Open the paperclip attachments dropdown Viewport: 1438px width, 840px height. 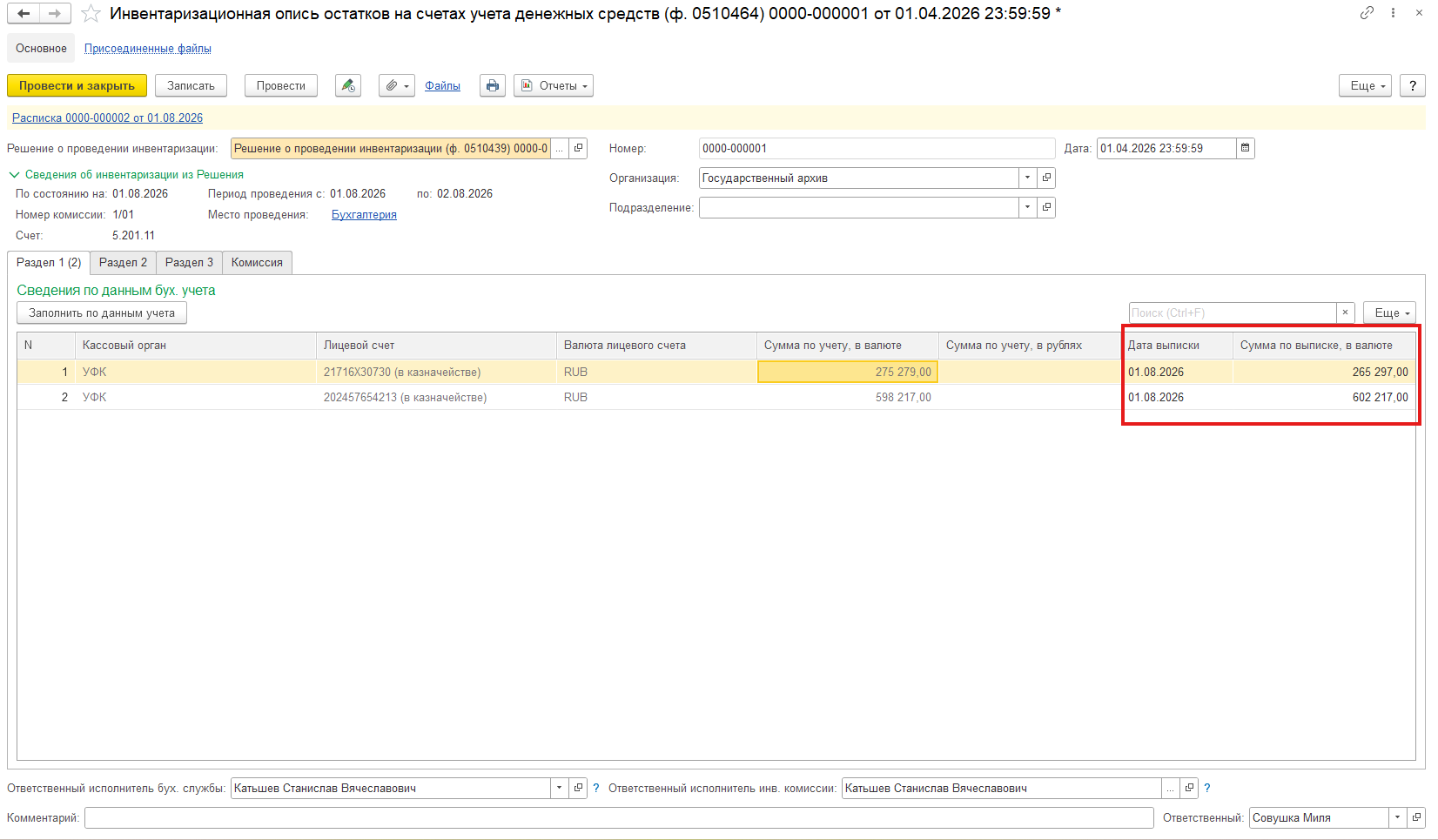coord(397,85)
